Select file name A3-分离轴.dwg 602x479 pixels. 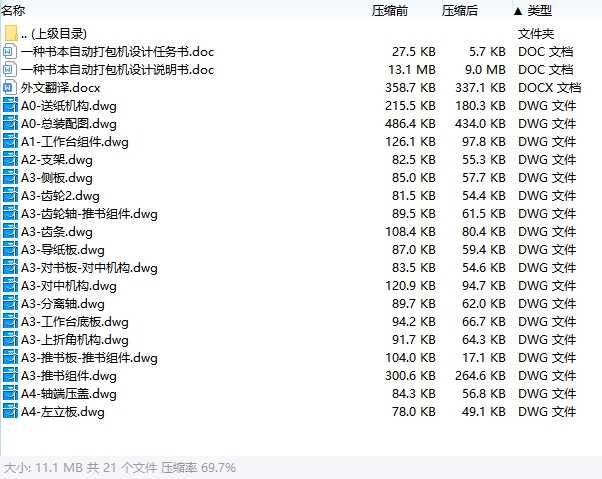tap(63, 304)
